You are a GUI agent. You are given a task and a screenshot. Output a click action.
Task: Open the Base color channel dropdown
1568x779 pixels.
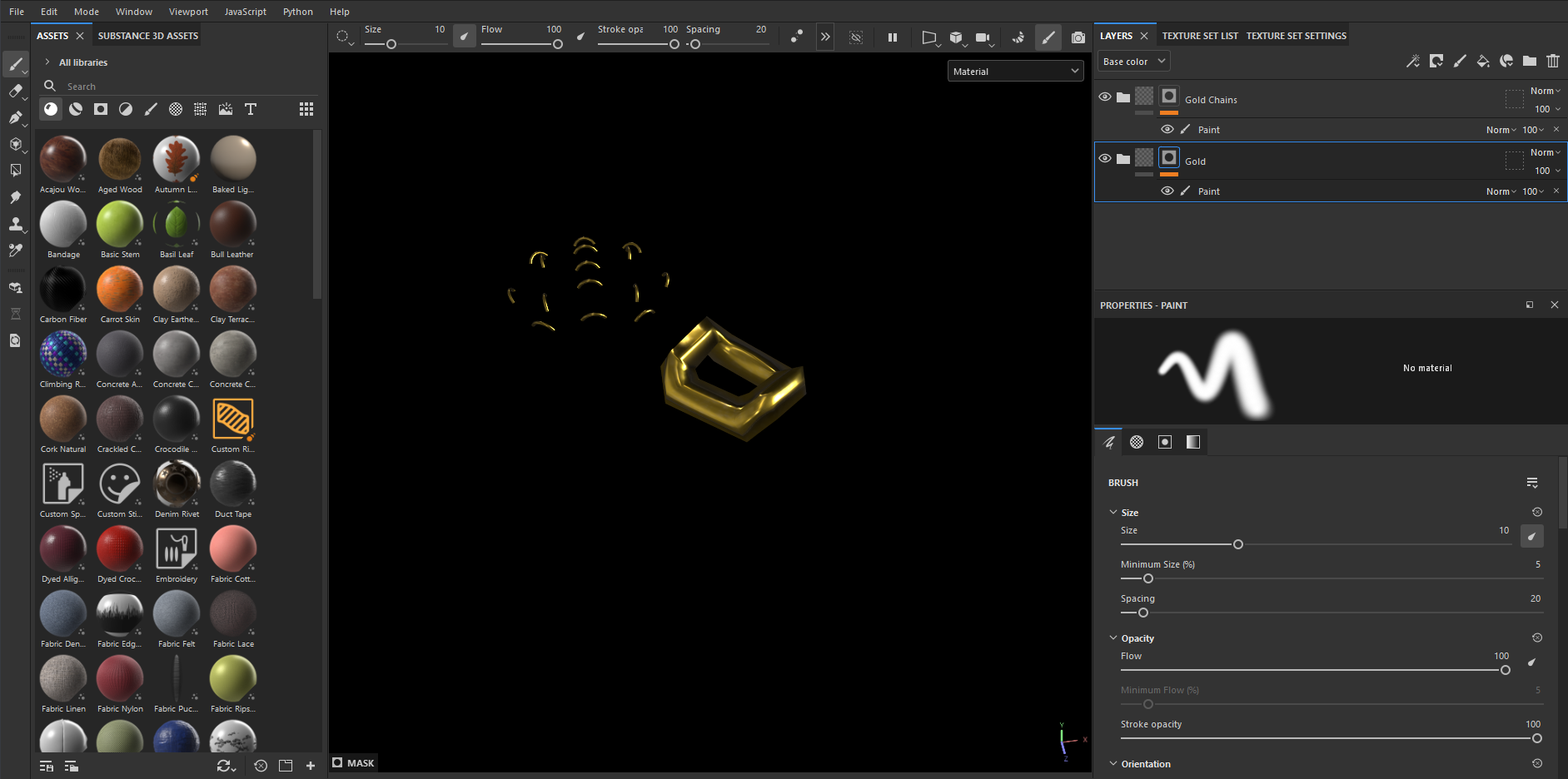coord(1134,62)
